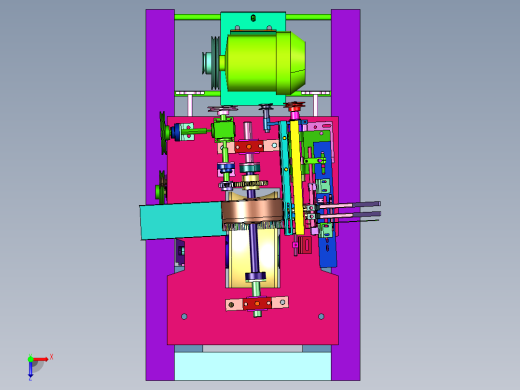This screenshot has height=390, width=520.
Task: Select the red sprocket above yellow bar
Action: pyautogui.click(x=294, y=107)
